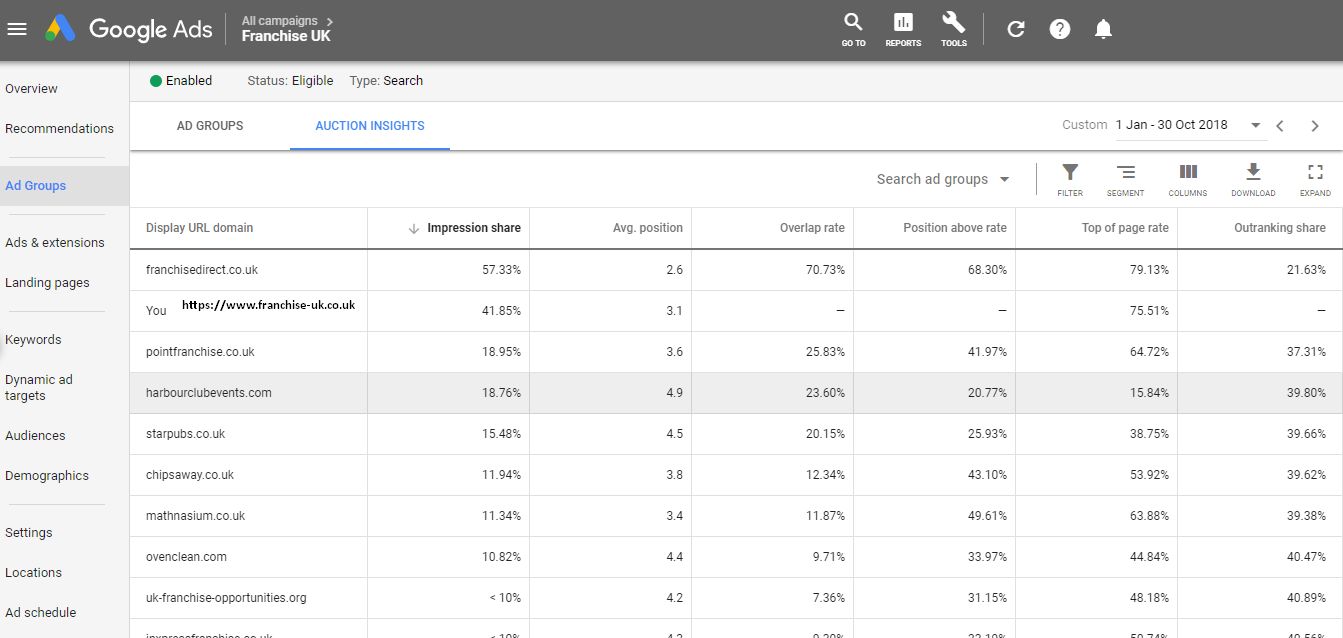Refresh the page with the reload icon
This screenshot has width=1343, height=638.
pyautogui.click(x=1016, y=29)
